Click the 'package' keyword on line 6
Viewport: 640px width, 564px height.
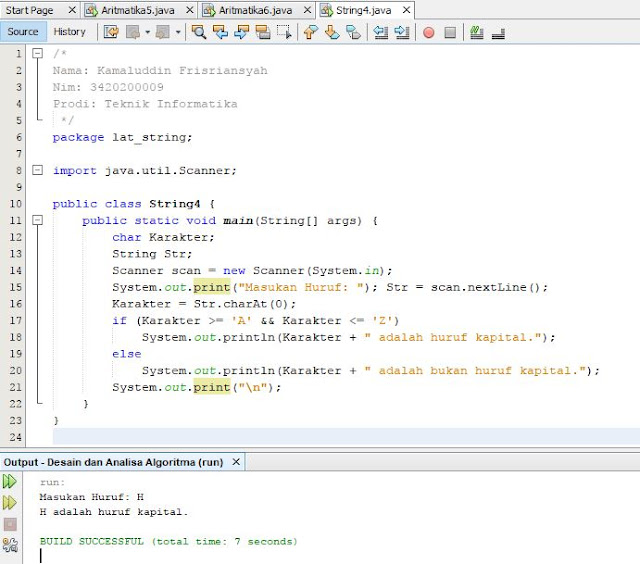[78, 138]
